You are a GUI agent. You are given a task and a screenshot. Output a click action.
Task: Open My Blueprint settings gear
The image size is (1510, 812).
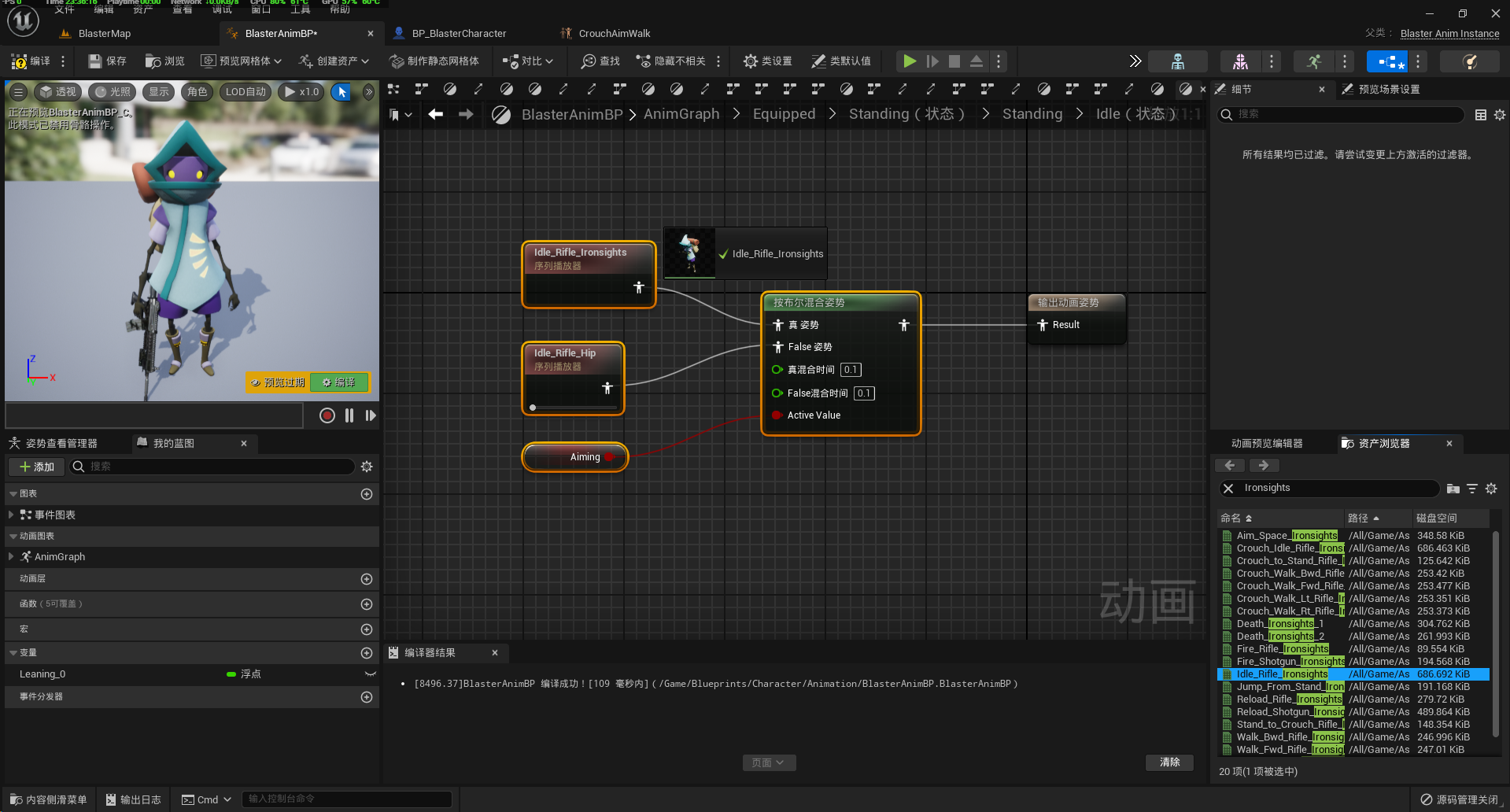(367, 467)
